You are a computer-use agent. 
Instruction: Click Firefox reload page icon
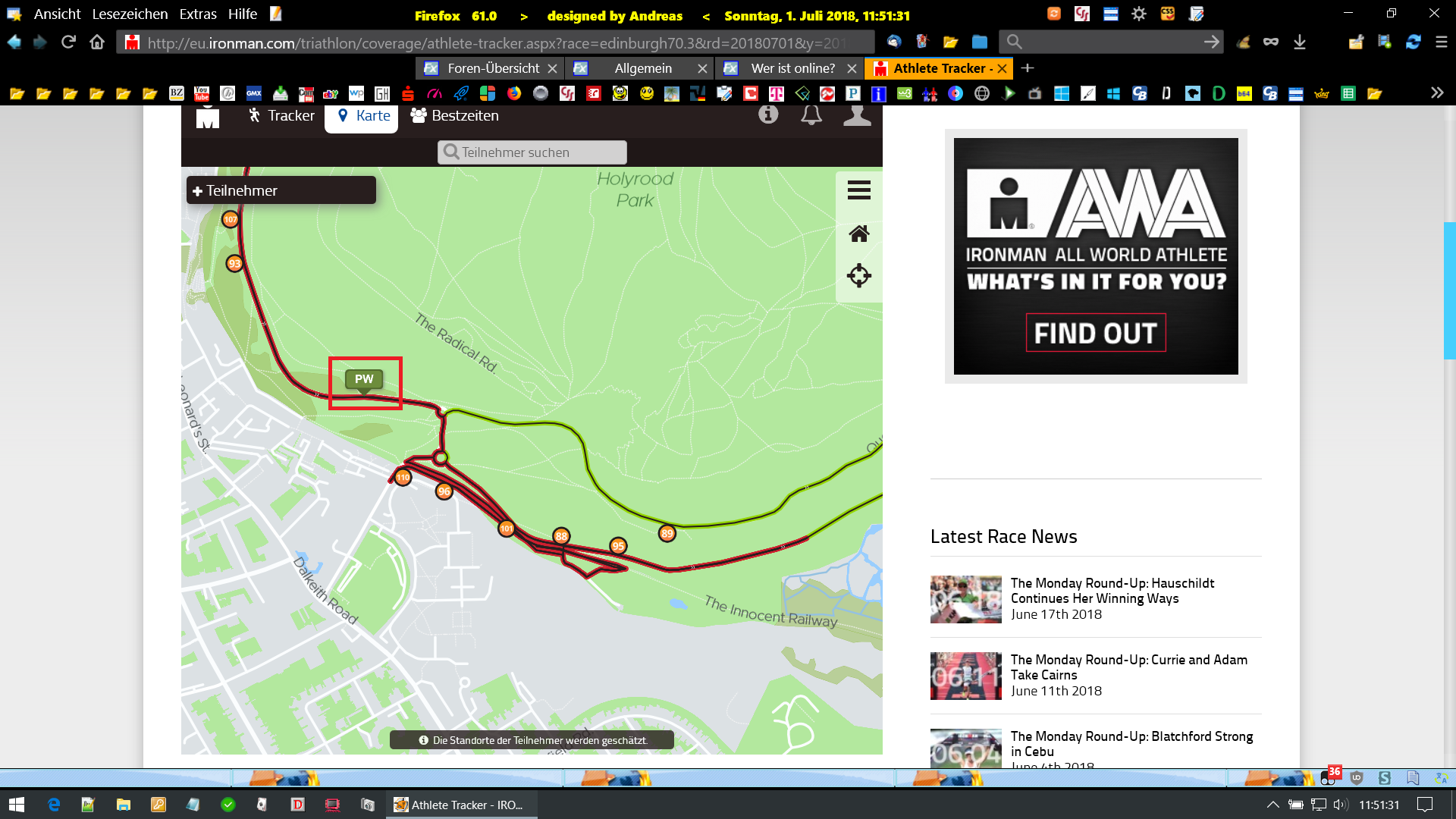(x=68, y=42)
